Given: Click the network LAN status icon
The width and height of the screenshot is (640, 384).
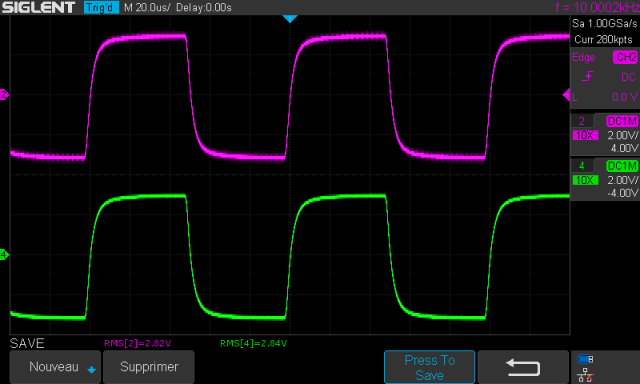Looking at the screenshot, I should click(x=585, y=375).
